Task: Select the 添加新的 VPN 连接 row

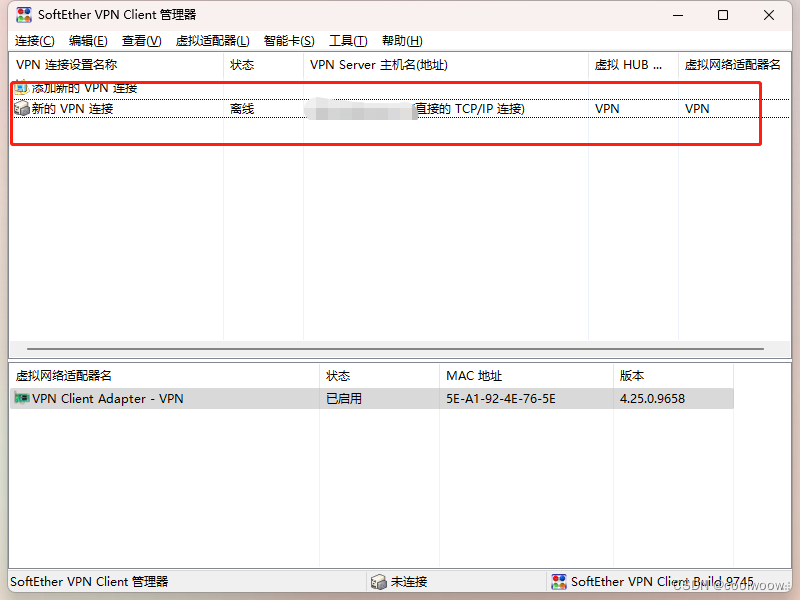Action: point(400,88)
